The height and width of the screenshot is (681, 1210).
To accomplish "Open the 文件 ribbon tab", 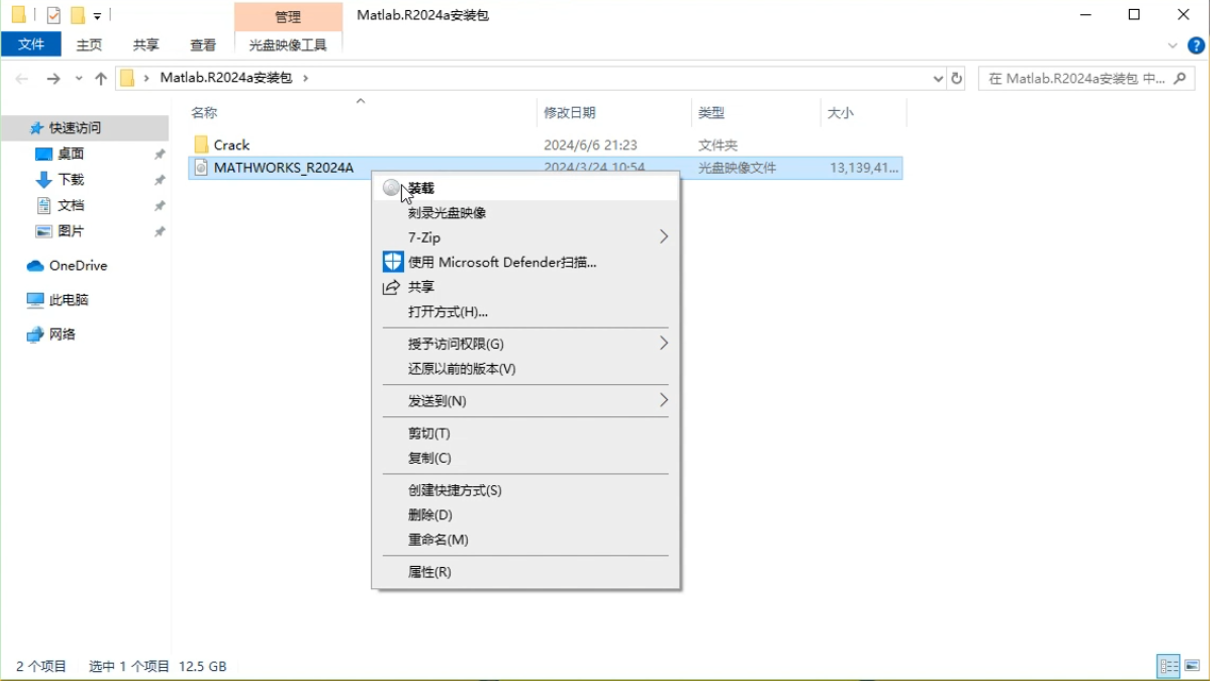I will 31,44.
